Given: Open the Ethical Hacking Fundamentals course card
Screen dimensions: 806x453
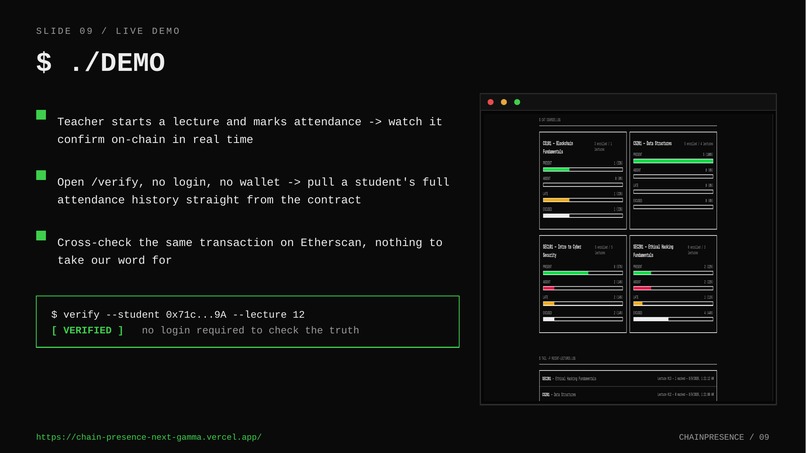Looking at the screenshot, I should pyautogui.click(x=673, y=284).
